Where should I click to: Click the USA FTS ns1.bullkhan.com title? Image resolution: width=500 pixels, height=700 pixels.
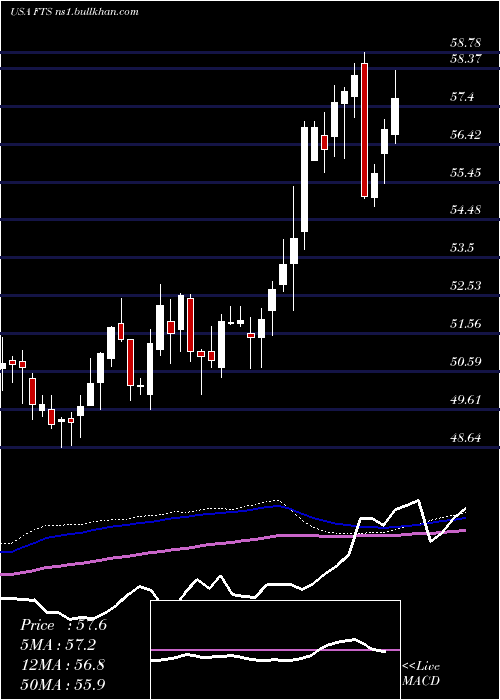tap(74, 12)
